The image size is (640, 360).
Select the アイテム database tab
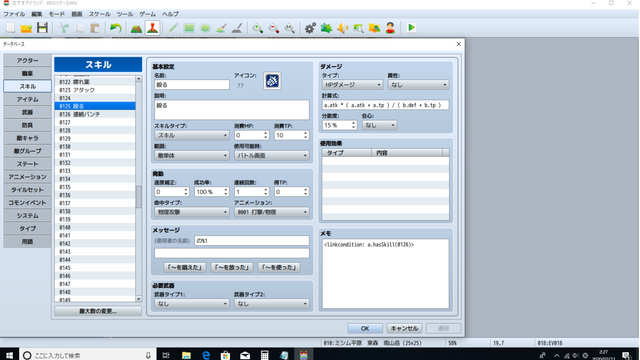[x=27, y=99]
